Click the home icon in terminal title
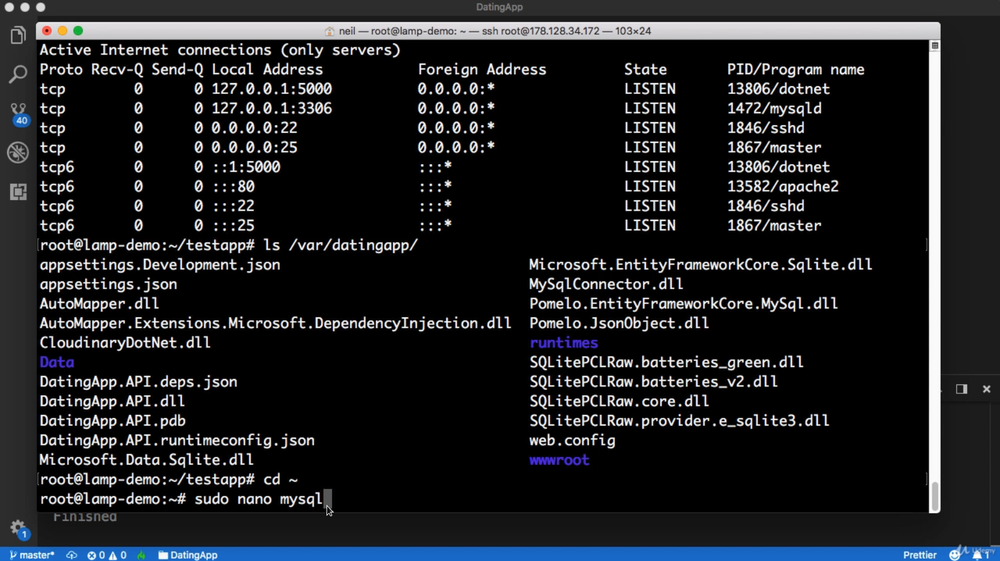1000x561 pixels. click(x=329, y=31)
